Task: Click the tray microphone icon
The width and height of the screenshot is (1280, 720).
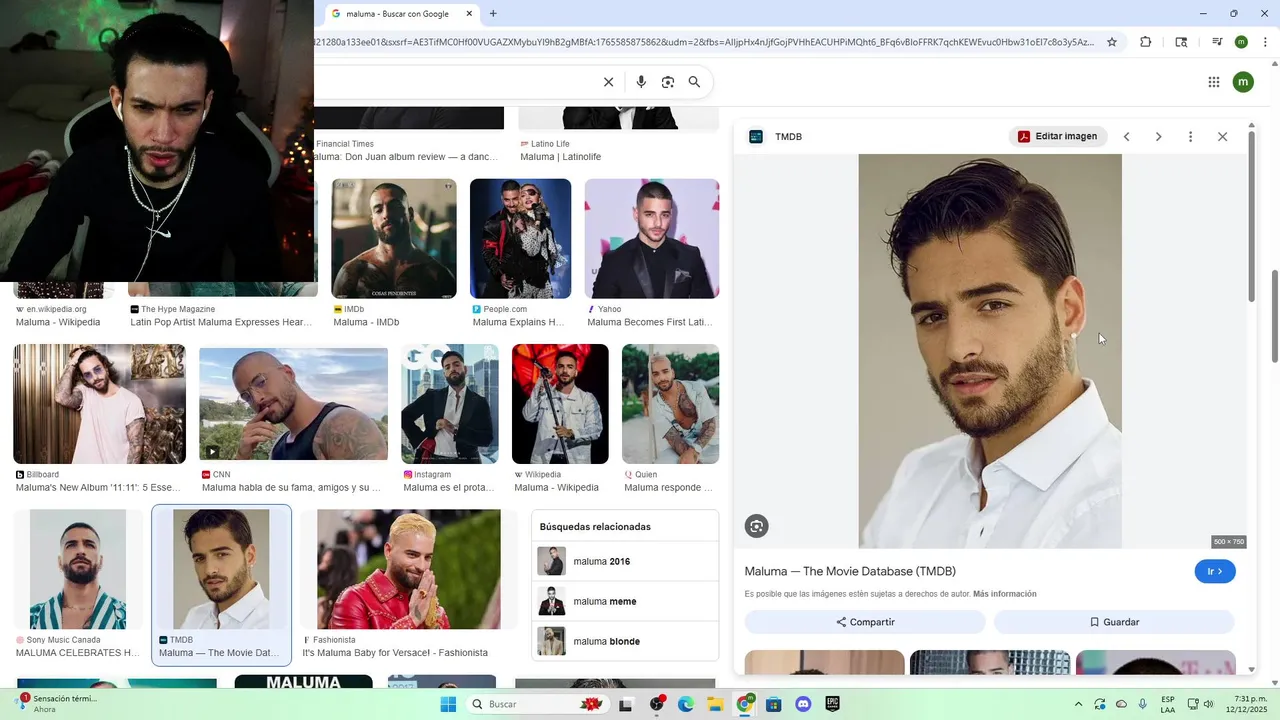Action: (x=1143, y=704)
